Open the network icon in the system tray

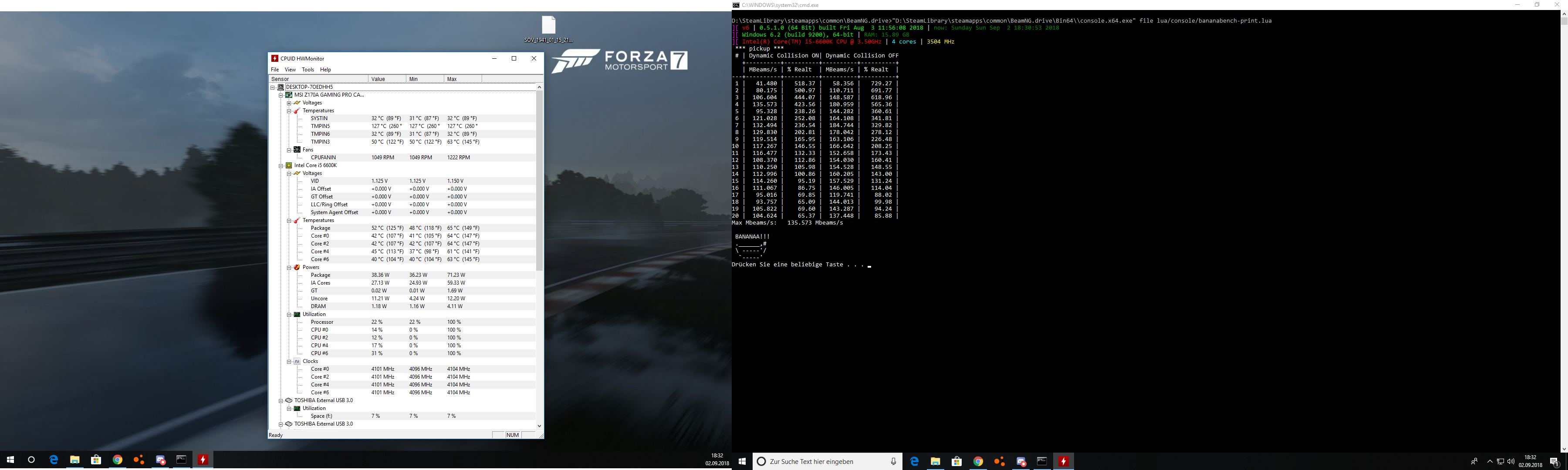click(x=1500, y=461)
